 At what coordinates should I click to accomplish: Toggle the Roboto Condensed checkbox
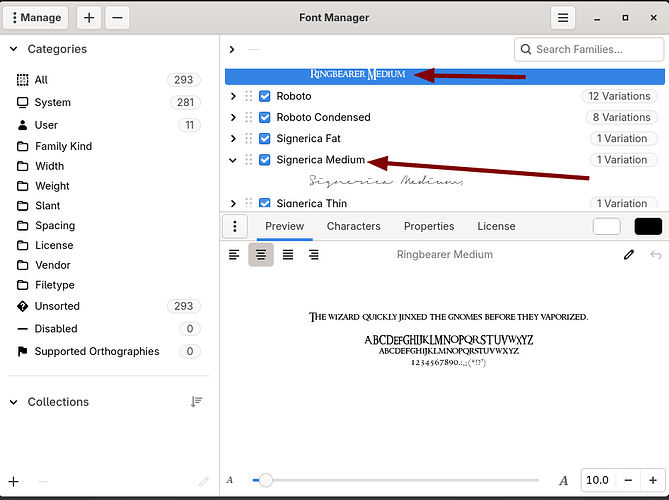point(265,117)
